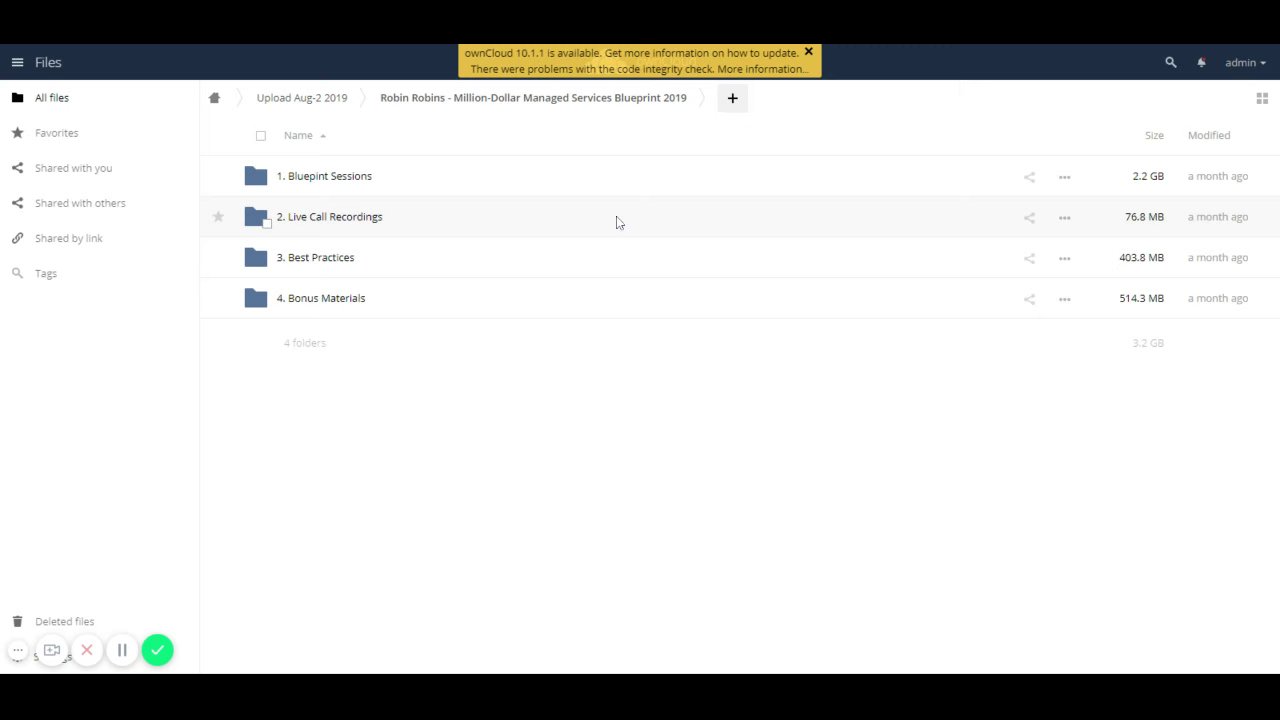Click the 3.2 GB total size
1280x720 pixels.
tap(1148, 343)
